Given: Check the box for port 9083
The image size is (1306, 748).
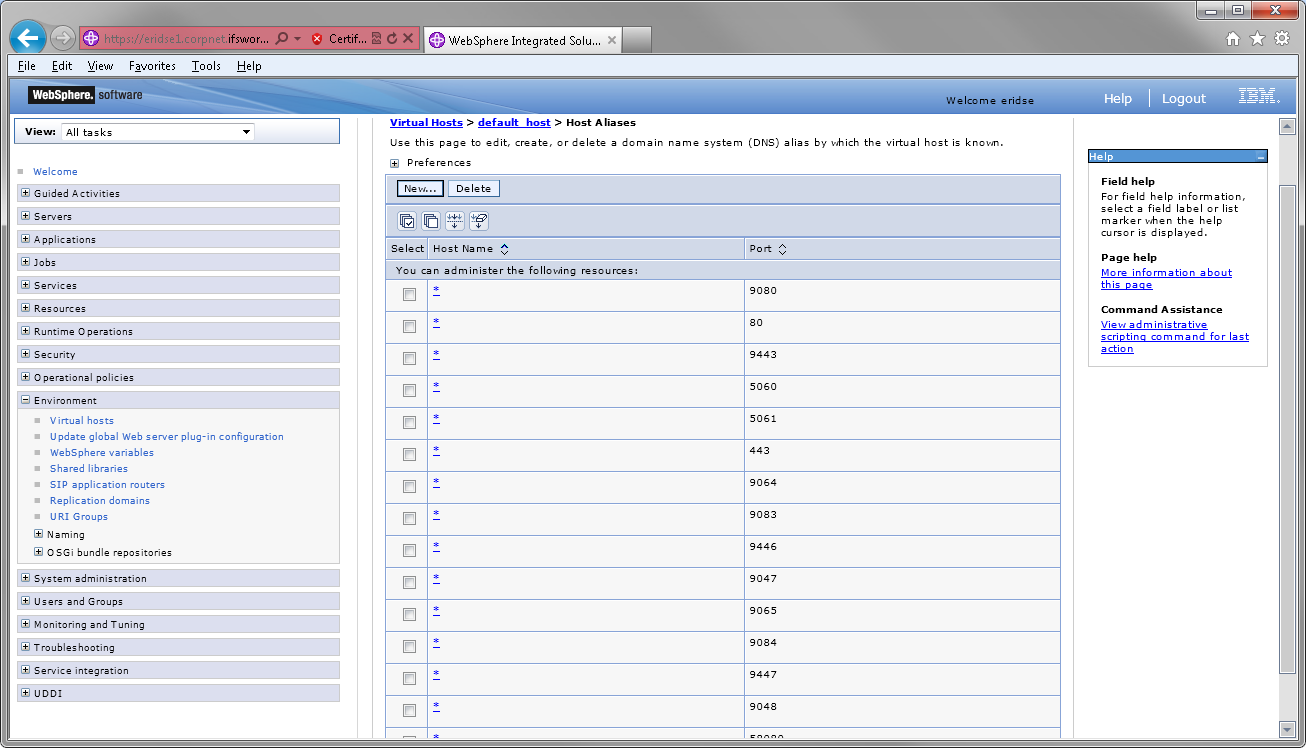Looking at the screenshot, I should point(409,518).
